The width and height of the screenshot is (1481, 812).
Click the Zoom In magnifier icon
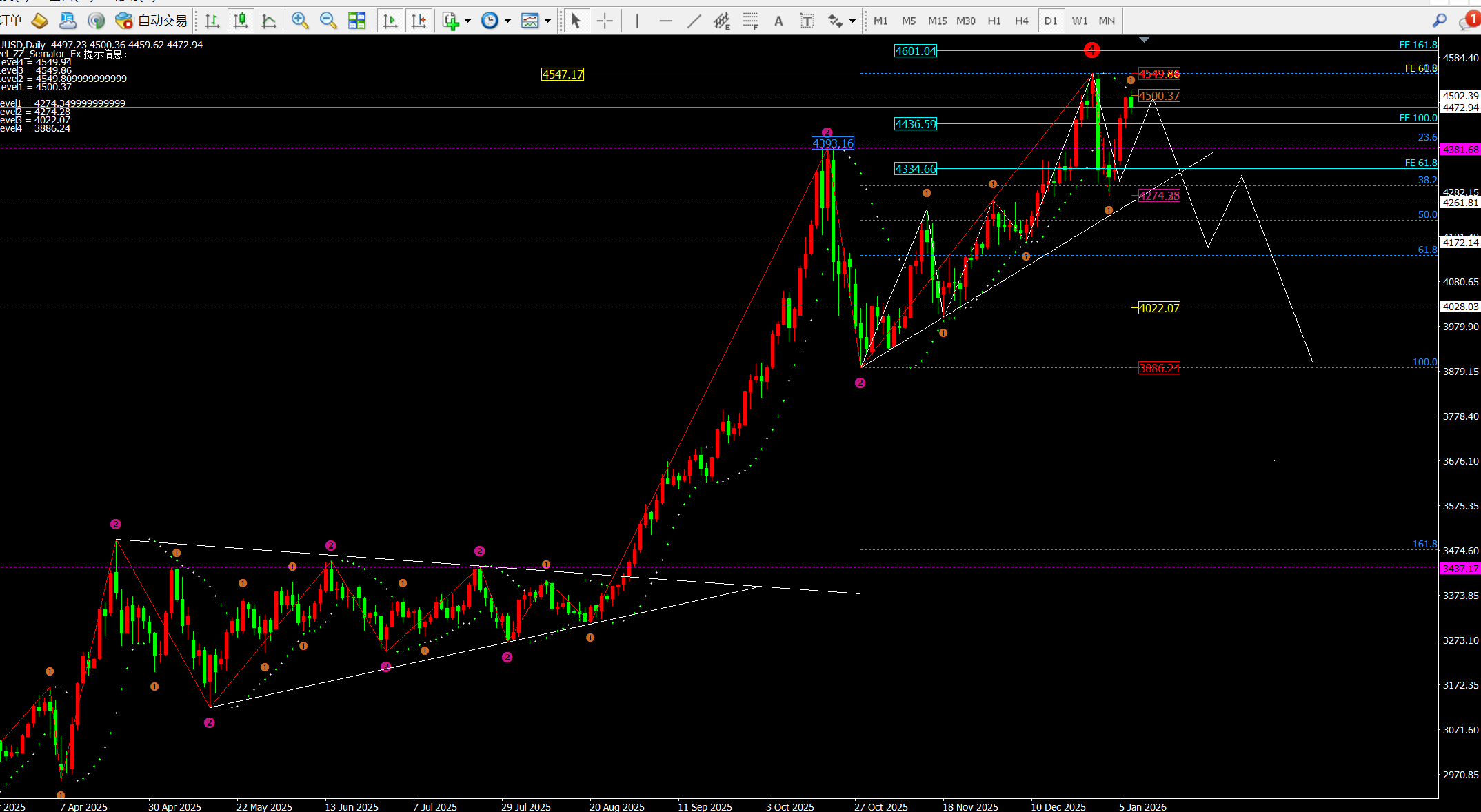(x=299, y=21)
